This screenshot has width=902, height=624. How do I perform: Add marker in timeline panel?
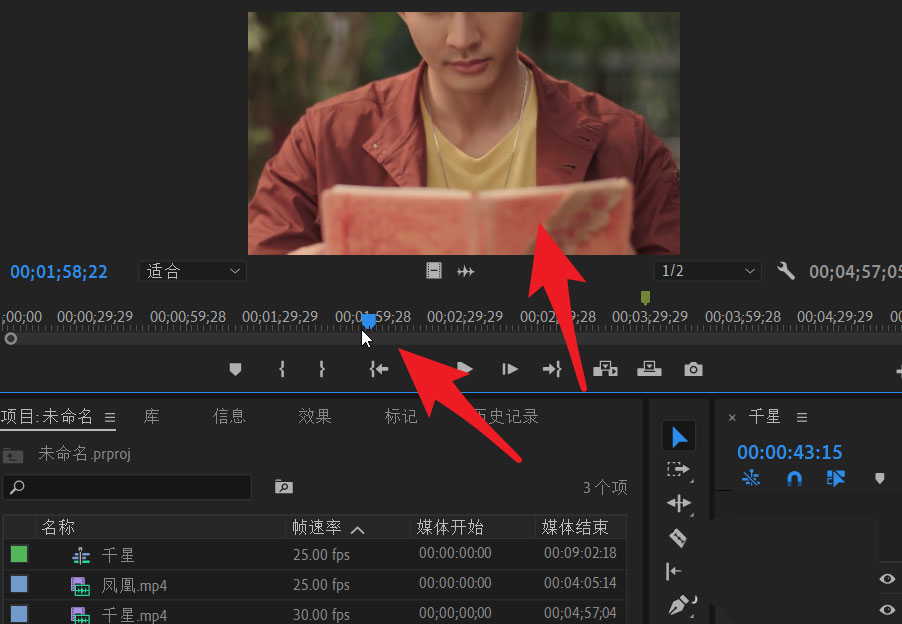pos(880,478)
